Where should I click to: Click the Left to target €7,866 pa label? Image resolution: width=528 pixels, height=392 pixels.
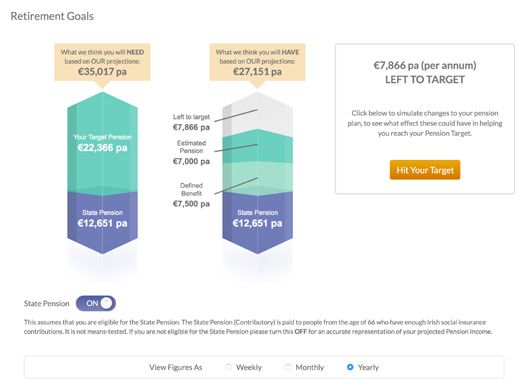click(191, 122)
